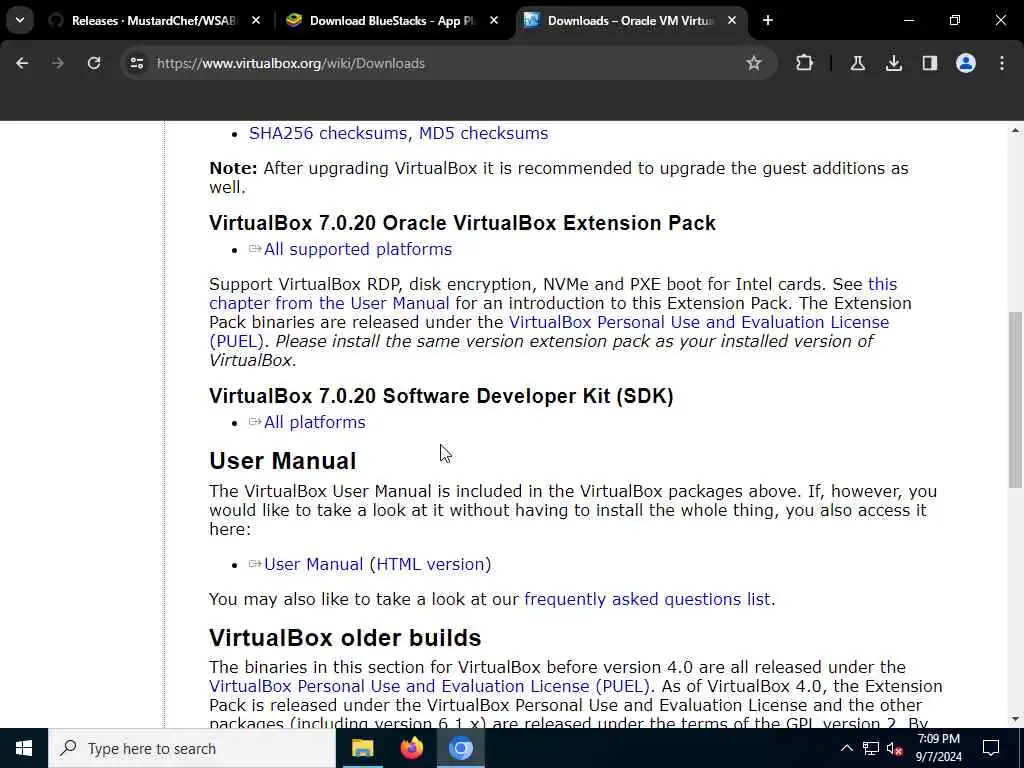The image size is (1024, 768).
Task: Click the Chrome taskbar icon
Action: pyautogui.click(x=460, y=748)
